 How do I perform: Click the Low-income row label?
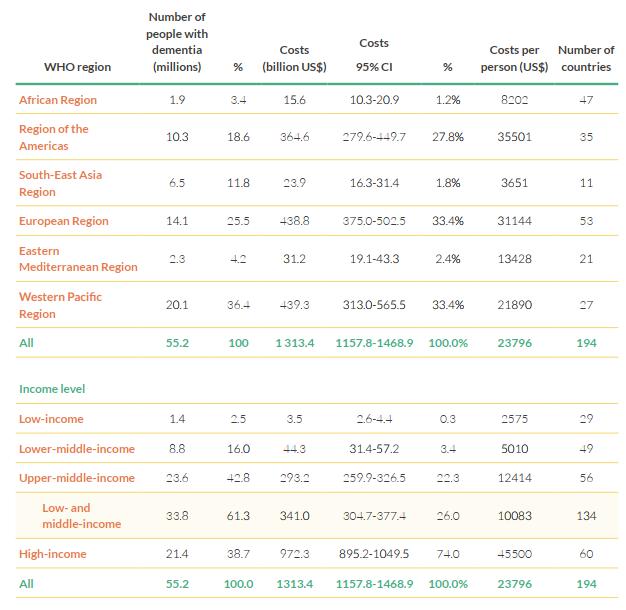51,419
